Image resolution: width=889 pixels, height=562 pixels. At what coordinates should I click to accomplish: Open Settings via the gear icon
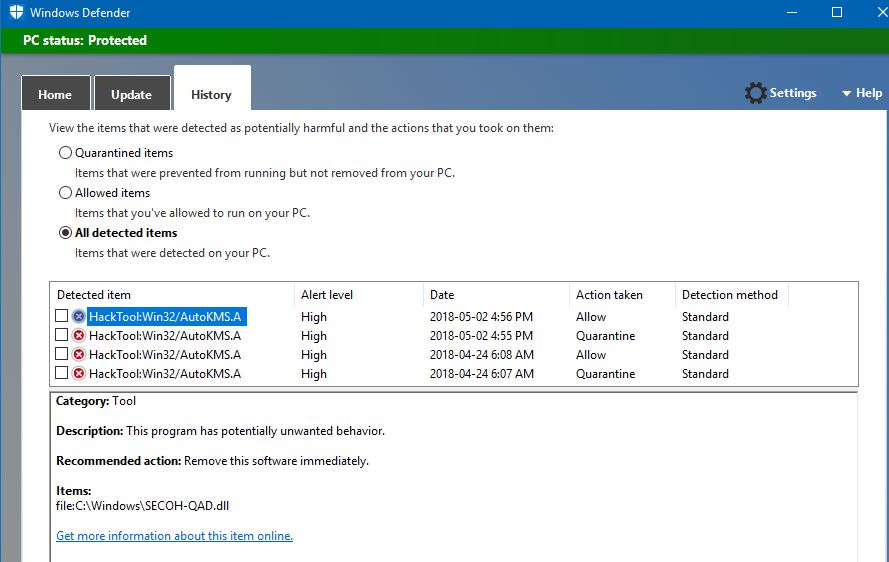pos(755,93)
